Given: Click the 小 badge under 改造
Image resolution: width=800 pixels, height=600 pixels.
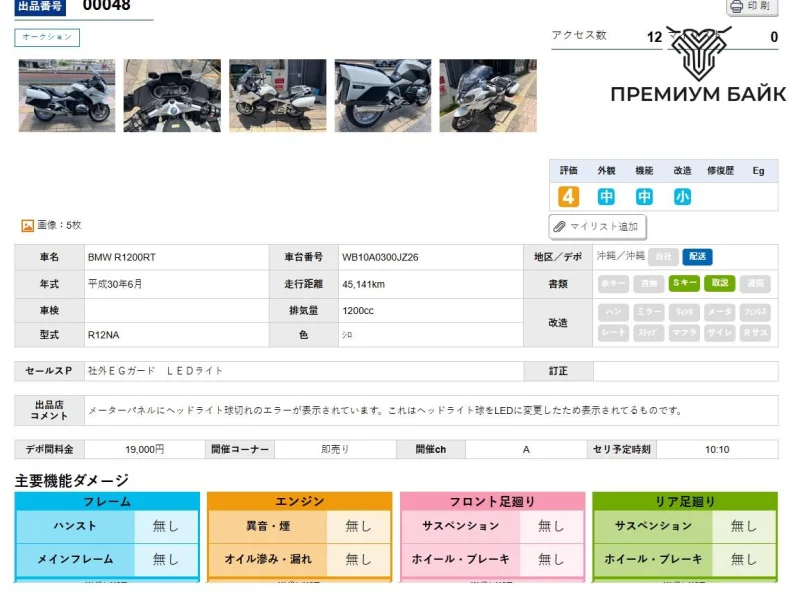Looking at the screenshot, I should tap(682, 197).
